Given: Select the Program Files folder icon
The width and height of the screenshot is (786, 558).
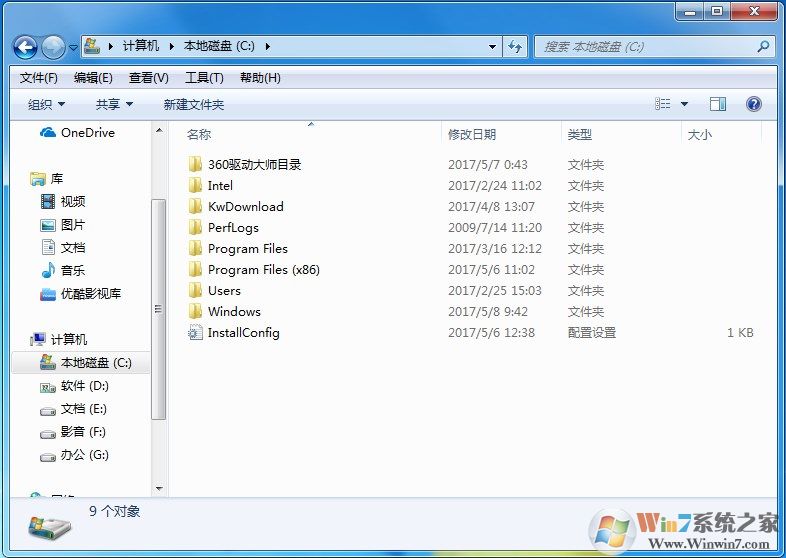Looking at the screenshot, I should (195, 248).
